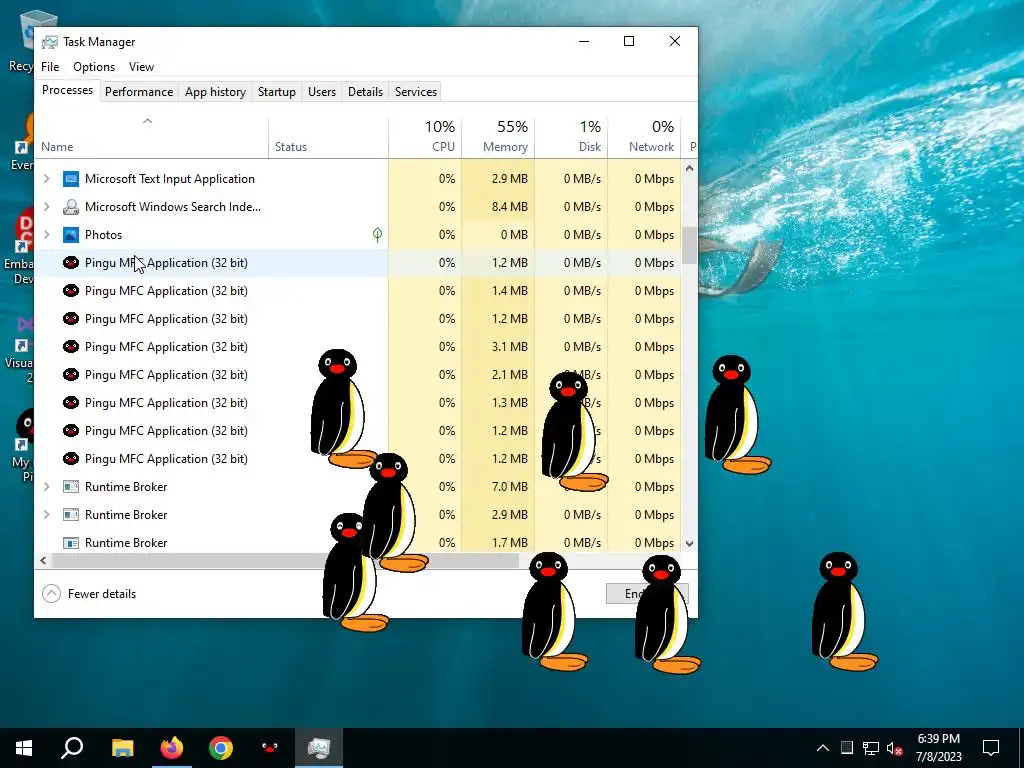Collapse to Fewer details
Viewport: 1024px width, 768px height.
point(89,594)
